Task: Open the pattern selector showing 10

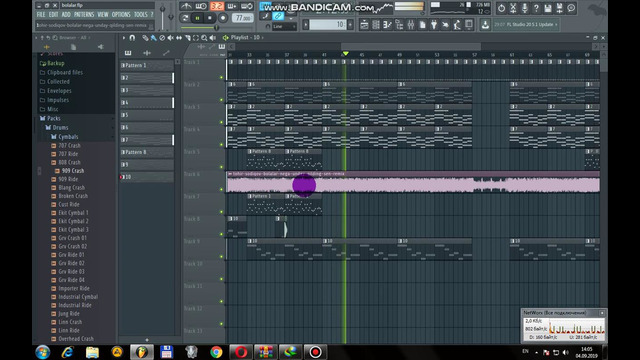Action: pos(328,25)
